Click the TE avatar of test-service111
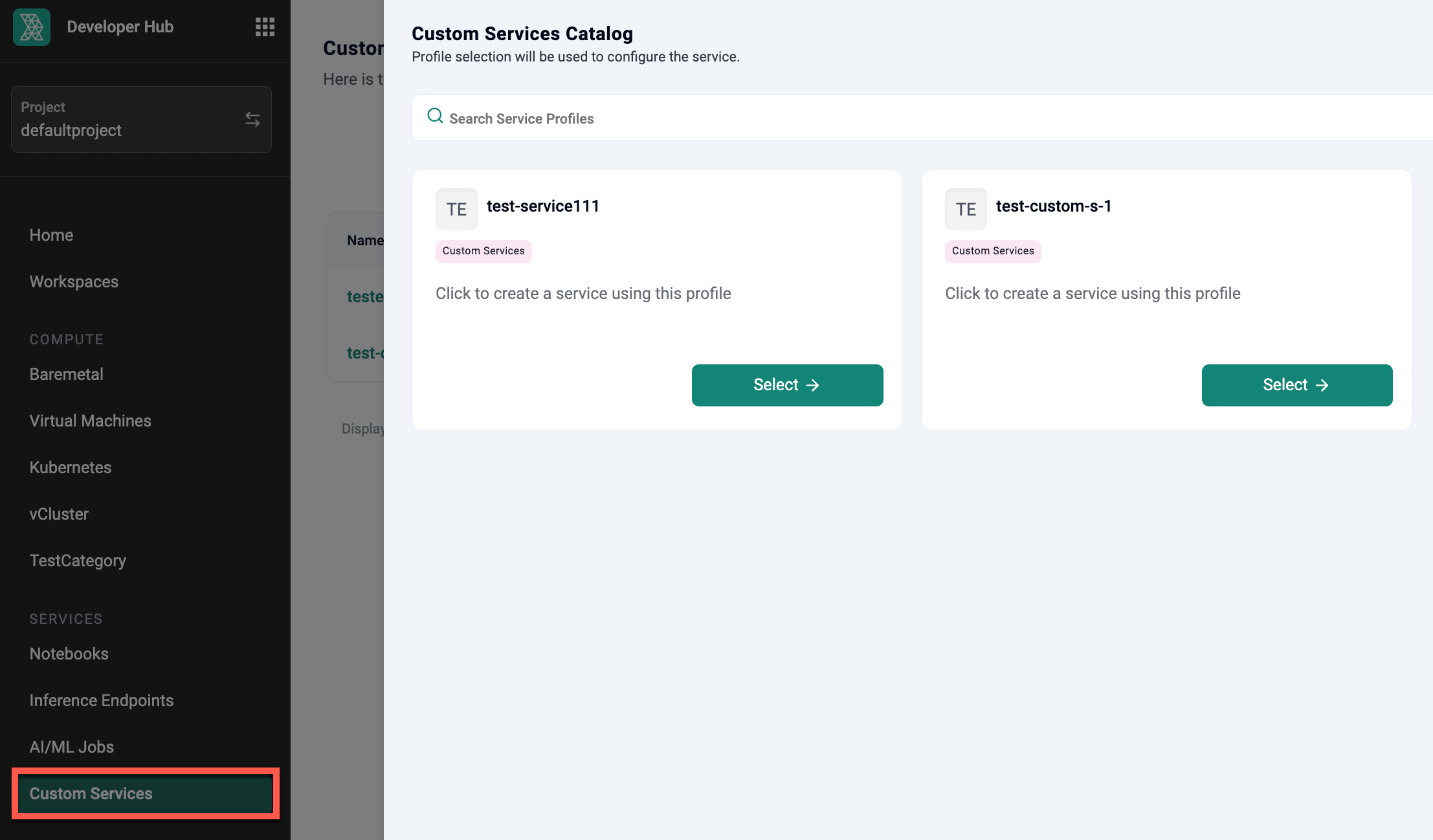The height and width of the screenshot is (840, 1433). 456,209
